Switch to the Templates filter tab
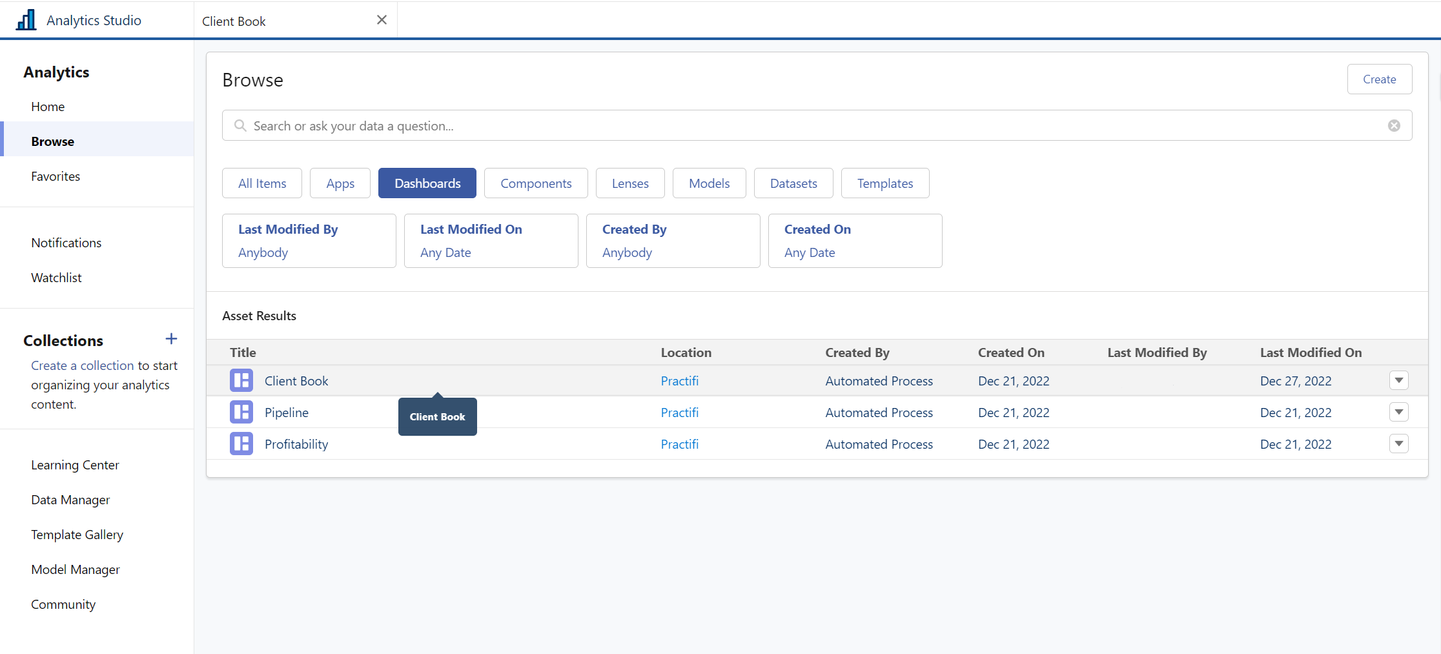Image resolution: width=1441 pixels, height=654 pixels. tap(885, 183)
